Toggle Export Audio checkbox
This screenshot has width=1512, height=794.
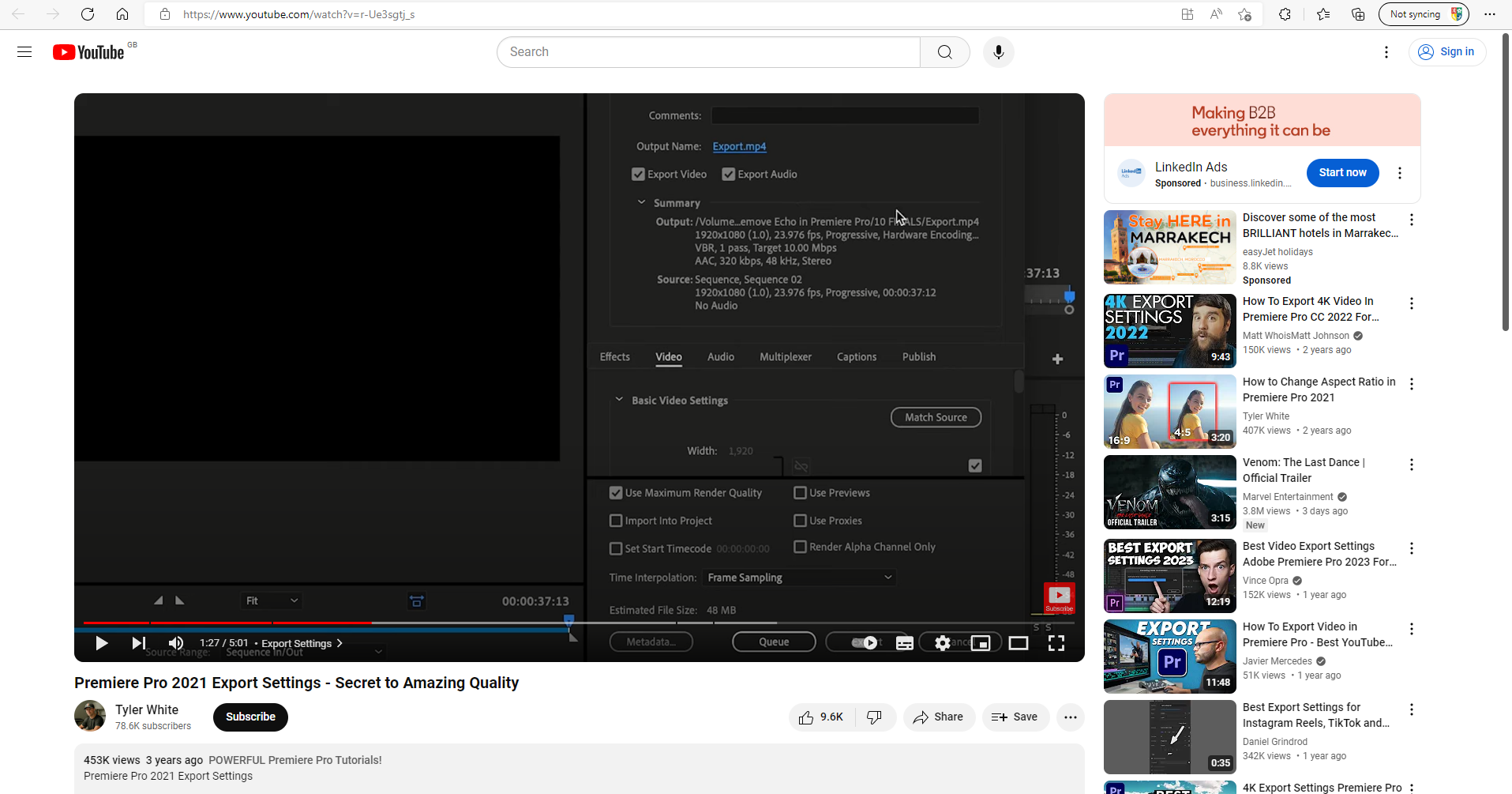[x=729, y=175]
